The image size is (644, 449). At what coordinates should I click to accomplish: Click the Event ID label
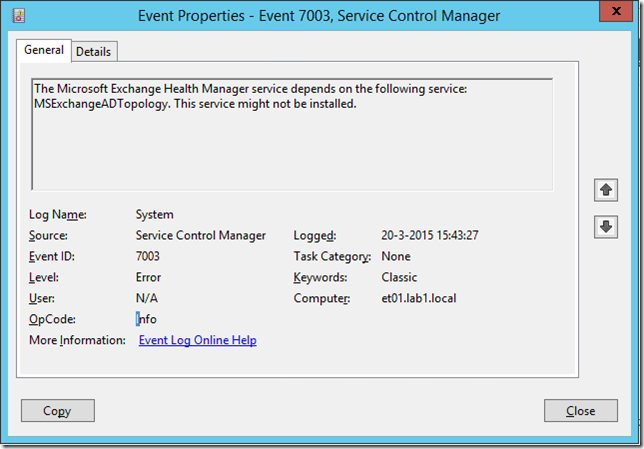pyautogui.click(x=52, y=256)
